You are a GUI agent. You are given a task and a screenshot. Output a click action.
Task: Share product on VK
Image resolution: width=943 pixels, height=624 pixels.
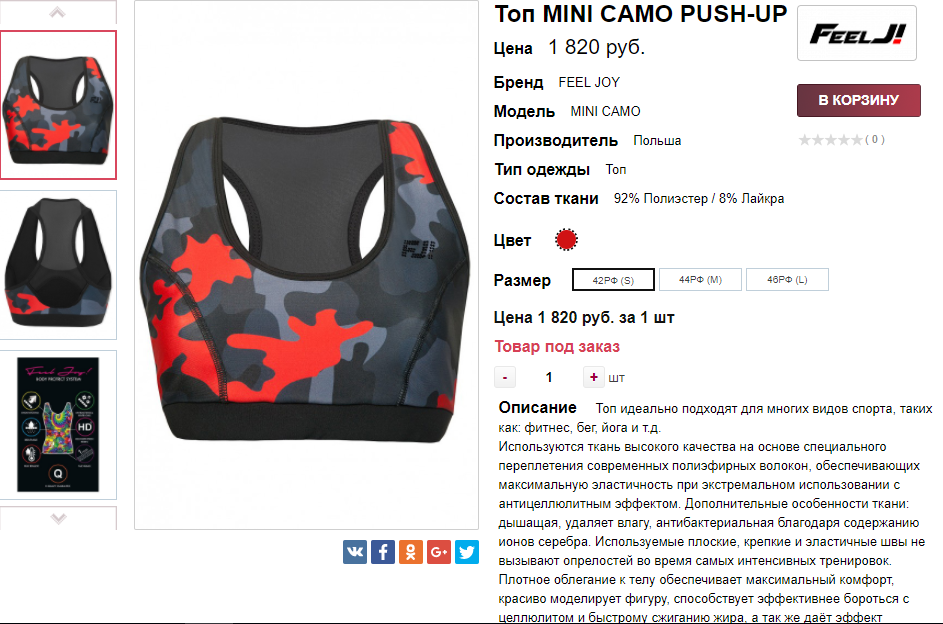(355, 552)
